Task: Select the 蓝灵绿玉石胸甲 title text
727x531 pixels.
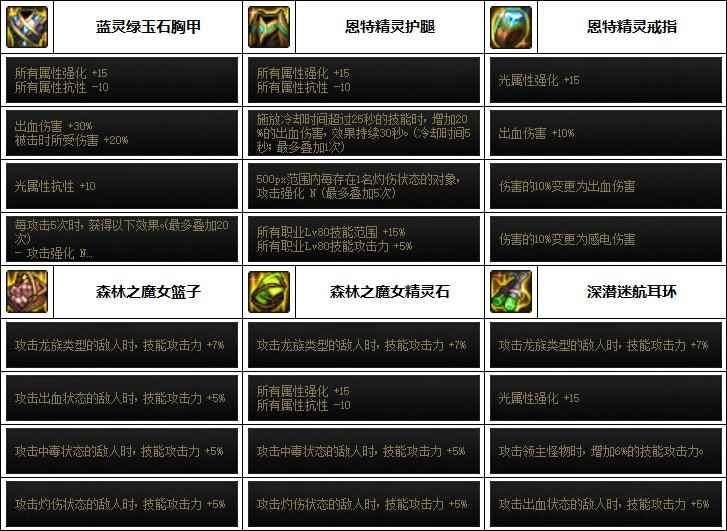Action: click(148, 27)
